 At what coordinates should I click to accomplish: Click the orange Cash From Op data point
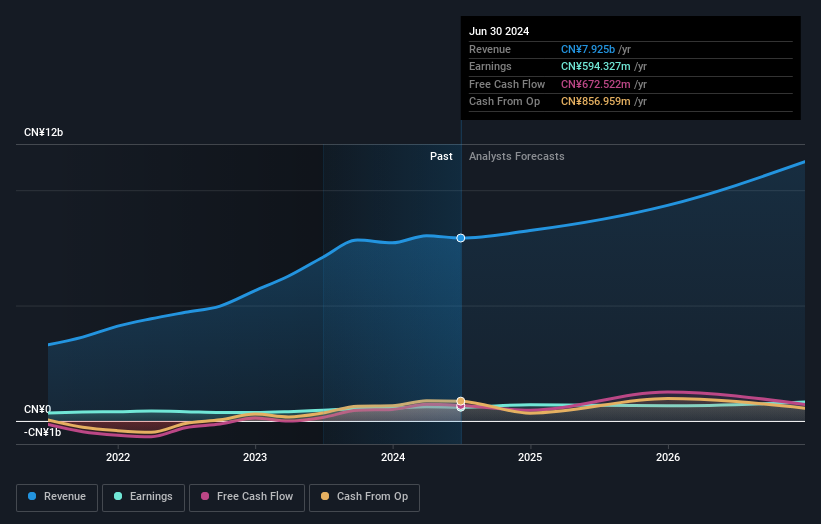[x=460, y=401]
